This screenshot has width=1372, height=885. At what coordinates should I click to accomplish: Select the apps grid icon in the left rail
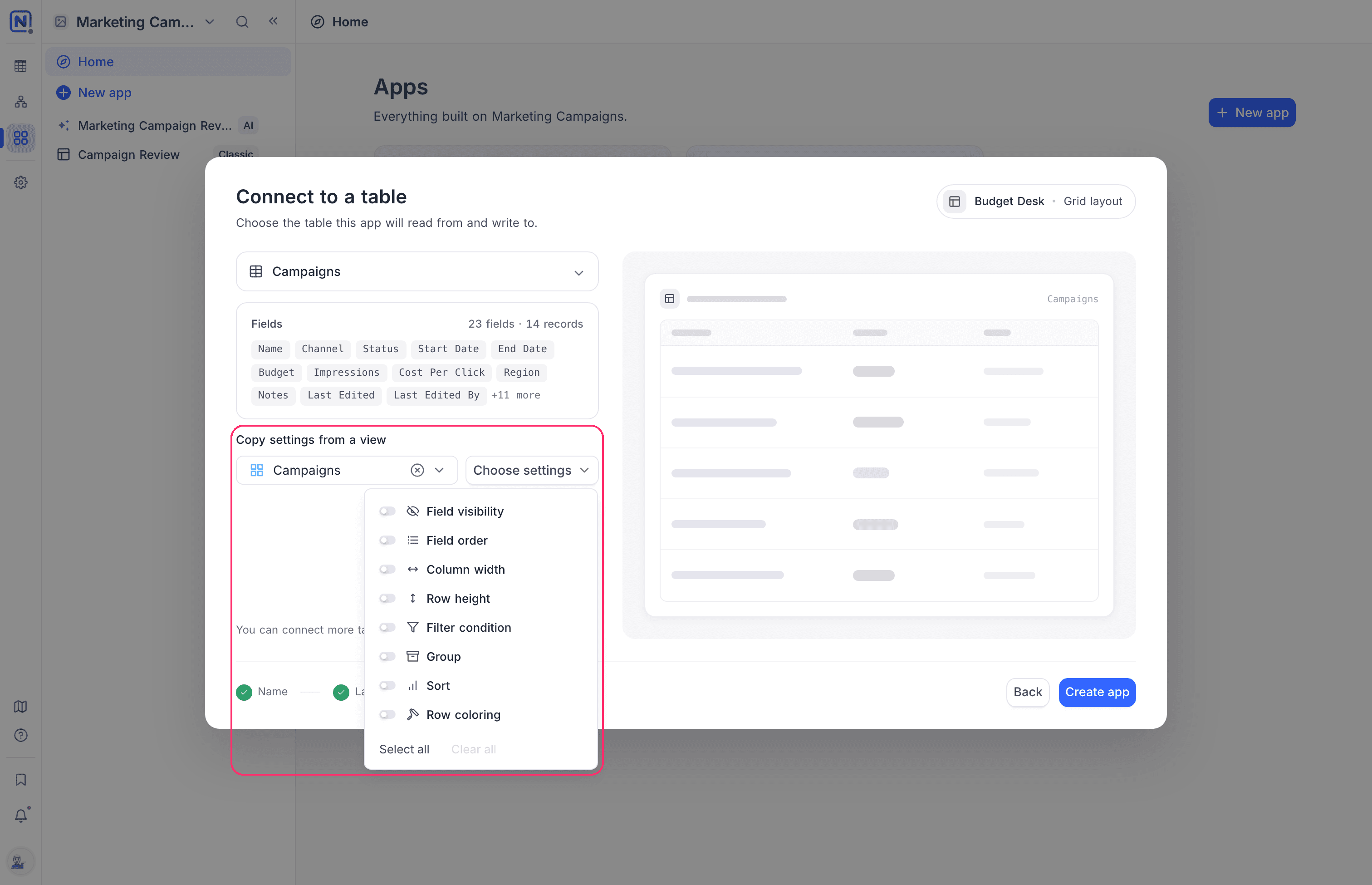[21, 138]
